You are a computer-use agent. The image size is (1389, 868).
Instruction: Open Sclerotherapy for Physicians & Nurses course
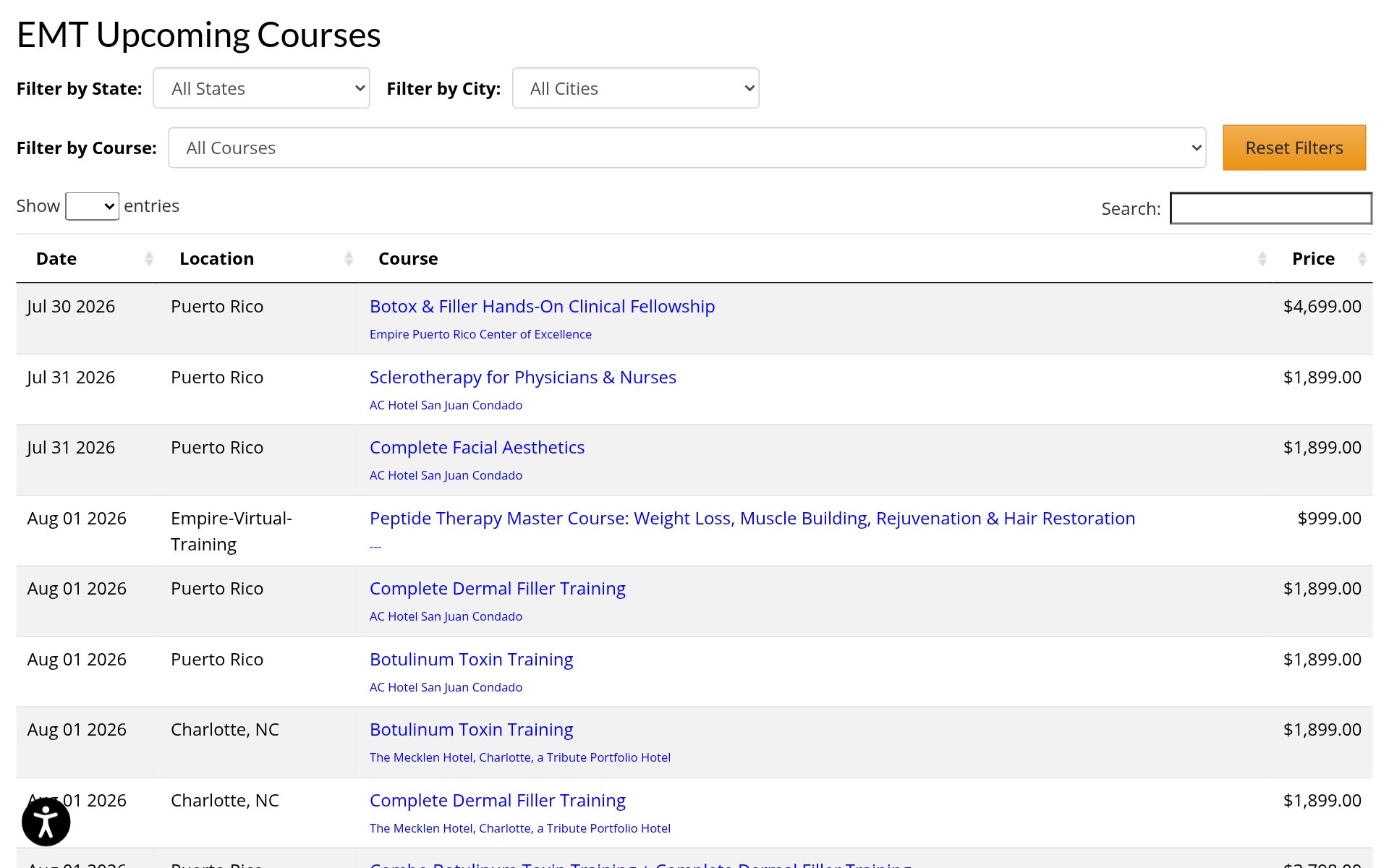[523, 377]
